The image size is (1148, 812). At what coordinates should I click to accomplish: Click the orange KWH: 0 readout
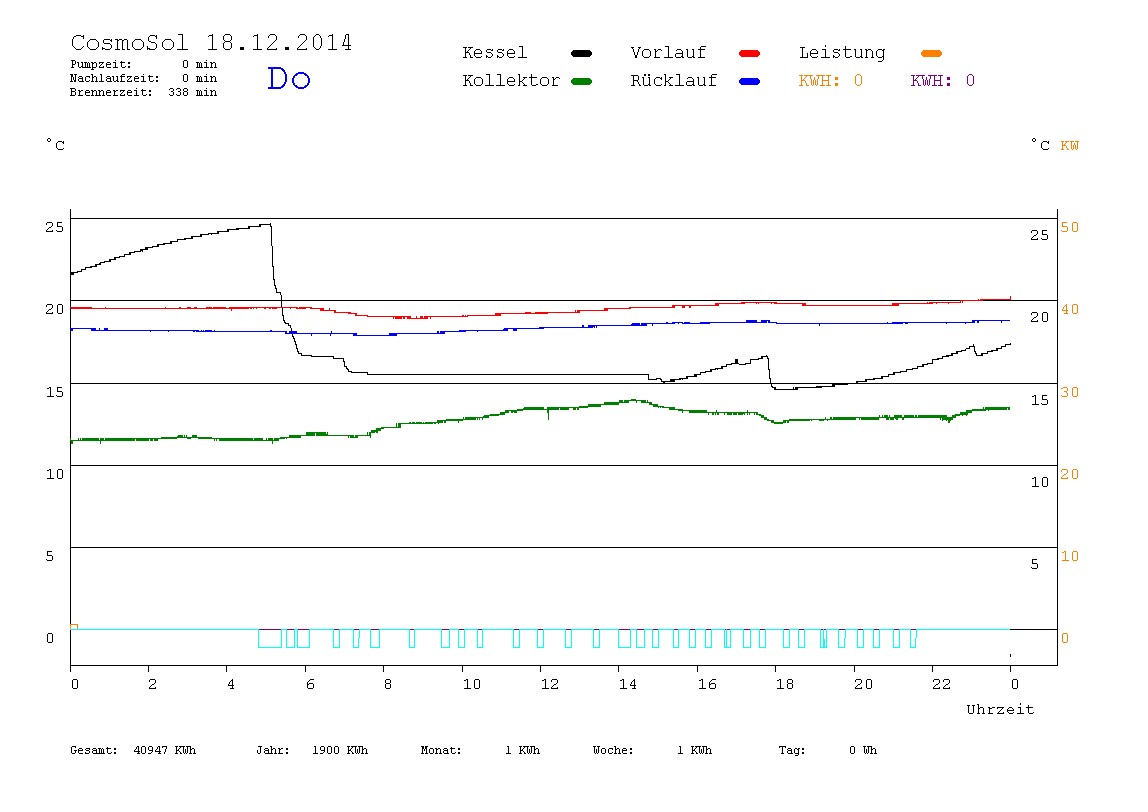830,81
